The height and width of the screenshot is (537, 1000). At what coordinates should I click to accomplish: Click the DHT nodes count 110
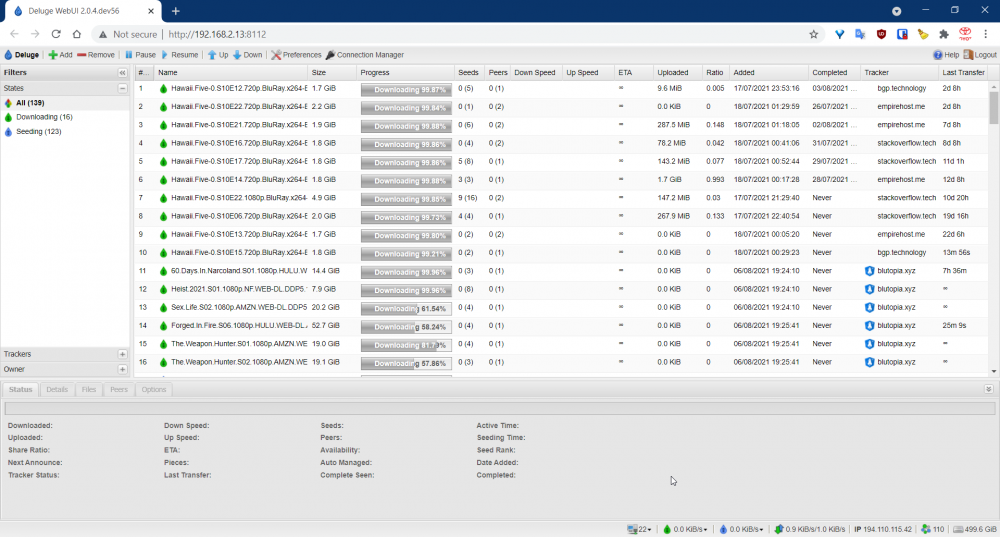pyautogui.click(x=932, y=529)
